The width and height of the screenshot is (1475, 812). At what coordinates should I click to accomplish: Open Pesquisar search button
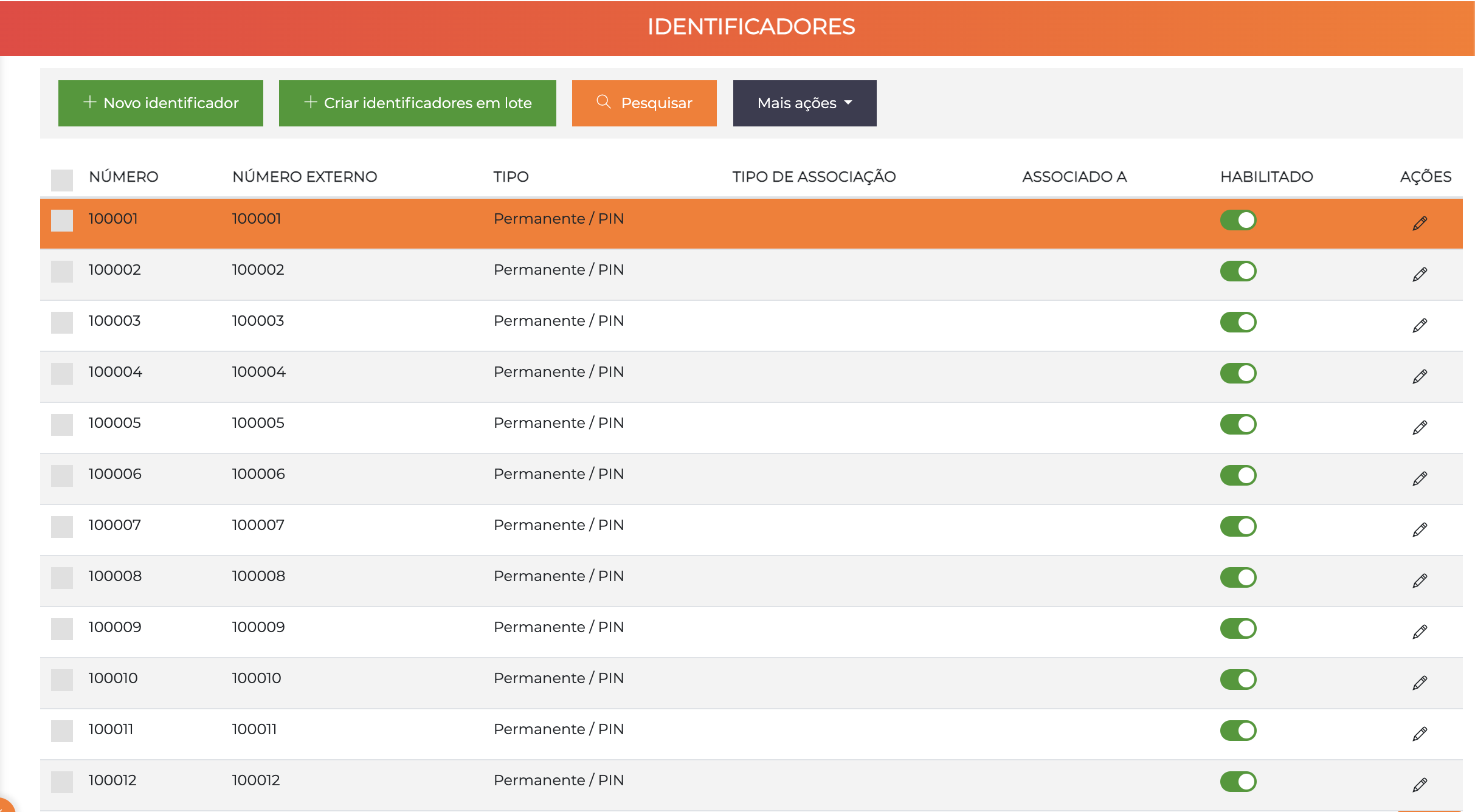pos(644,103)
